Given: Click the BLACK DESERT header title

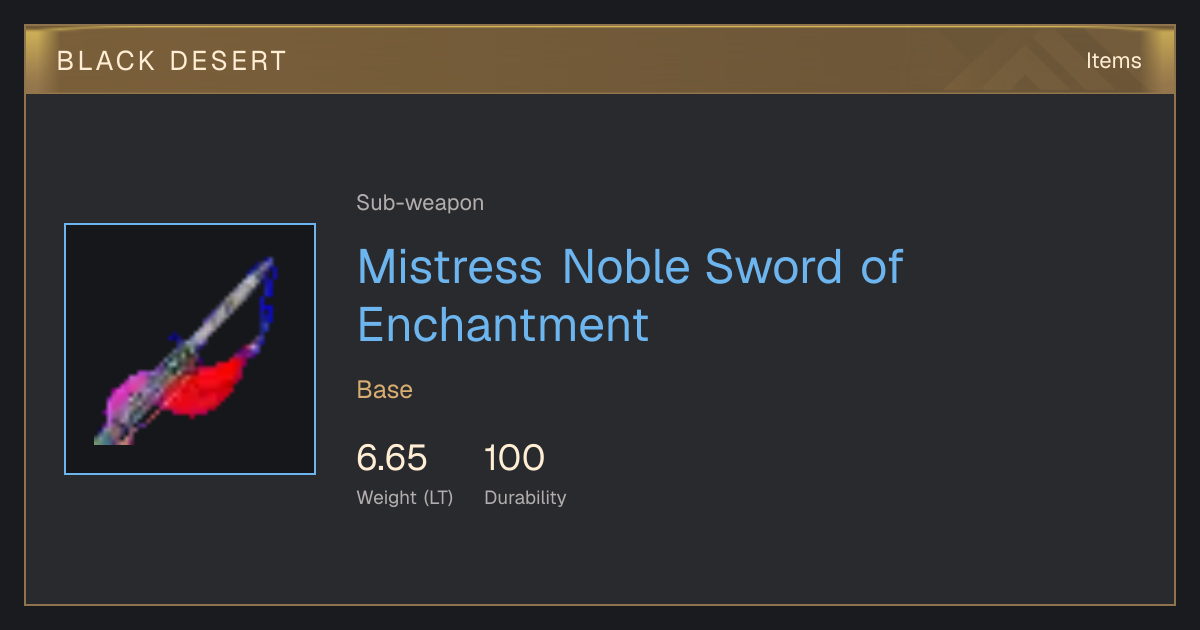Looking at the screenshot, I should 172,61.
